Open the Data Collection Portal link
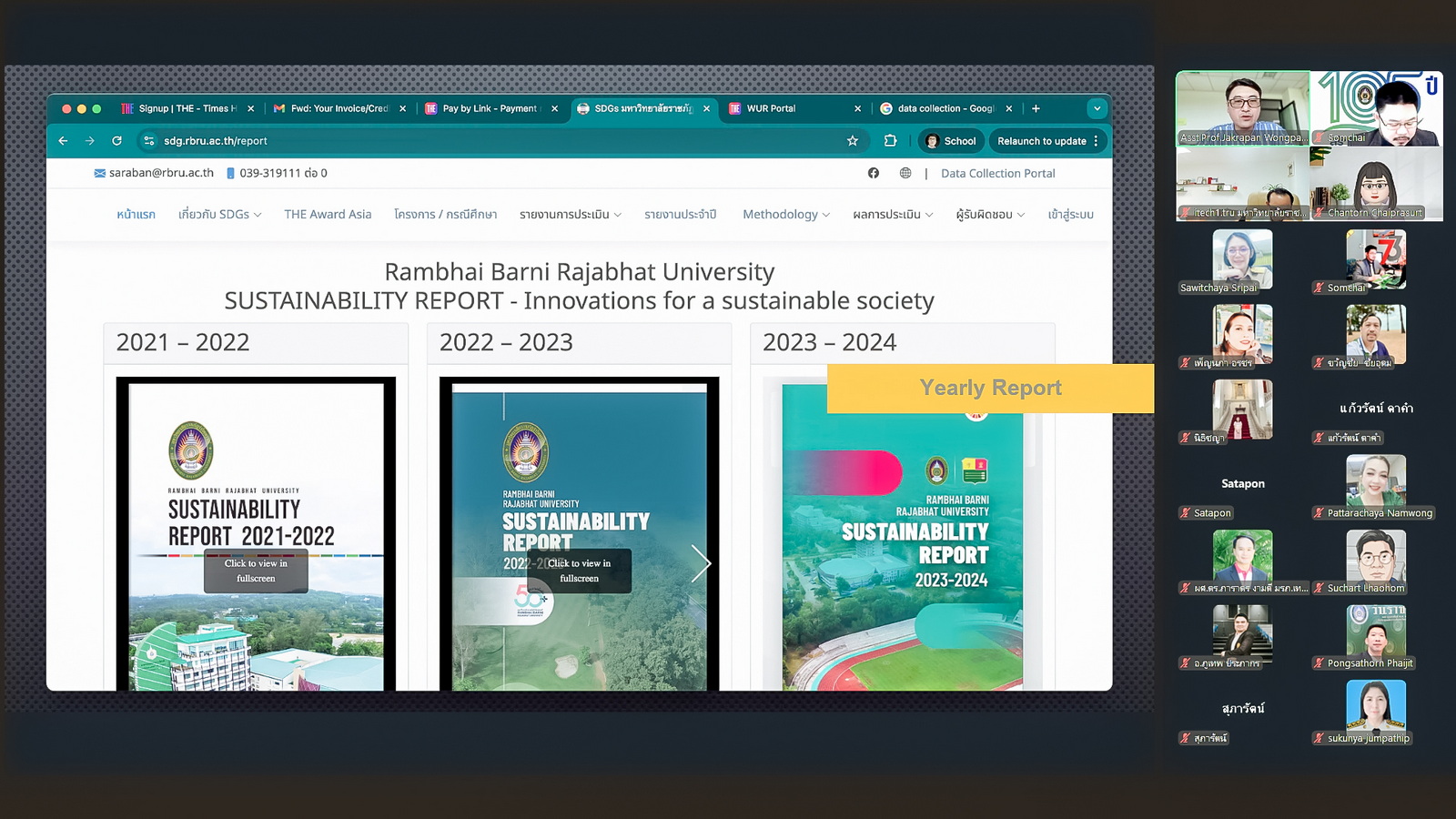The image size is (1456, 819). coord(997,174)
